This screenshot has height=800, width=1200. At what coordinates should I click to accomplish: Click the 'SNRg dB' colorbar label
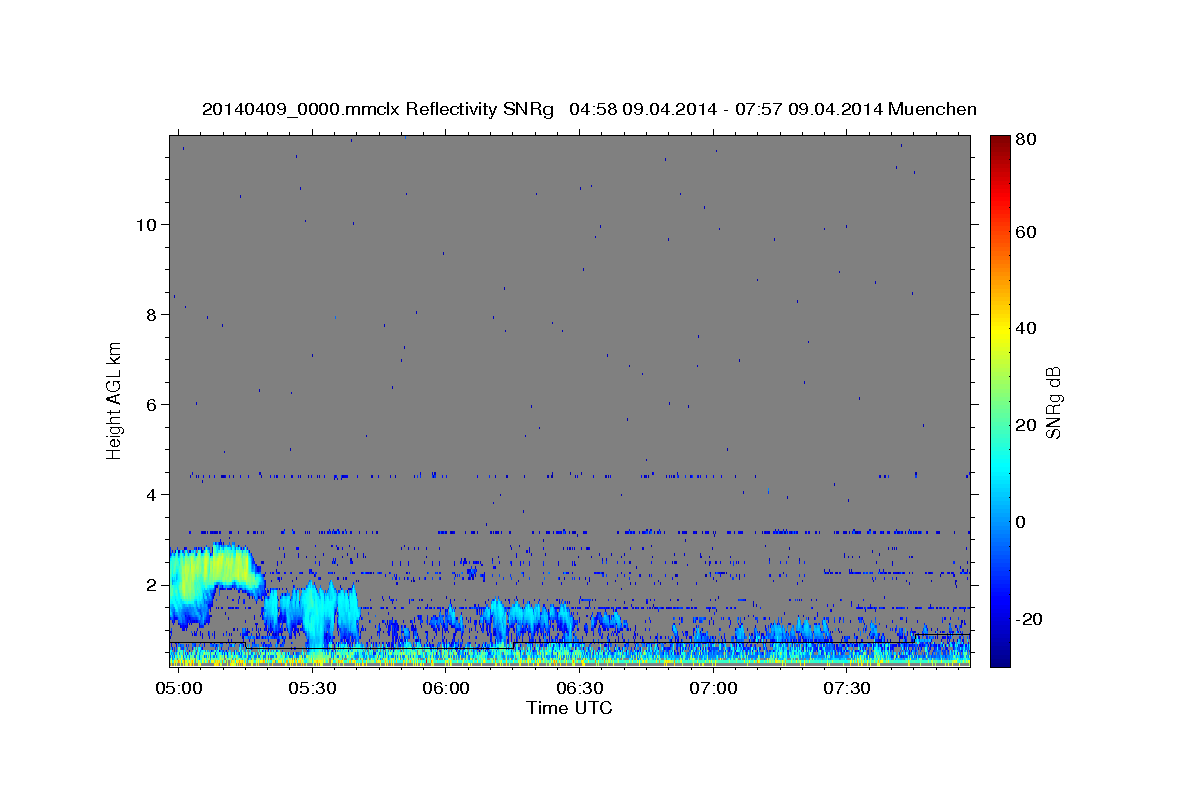(1053, 402)
